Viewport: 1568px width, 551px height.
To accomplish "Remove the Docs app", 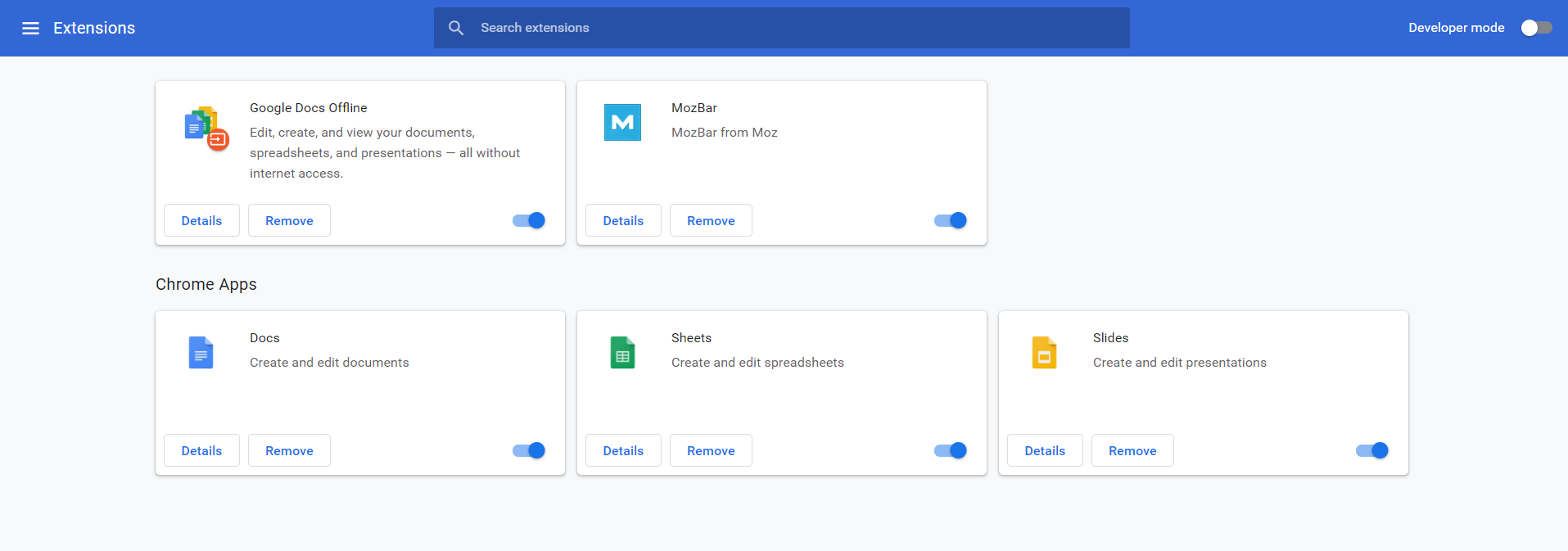I will (x=289, y=450).
